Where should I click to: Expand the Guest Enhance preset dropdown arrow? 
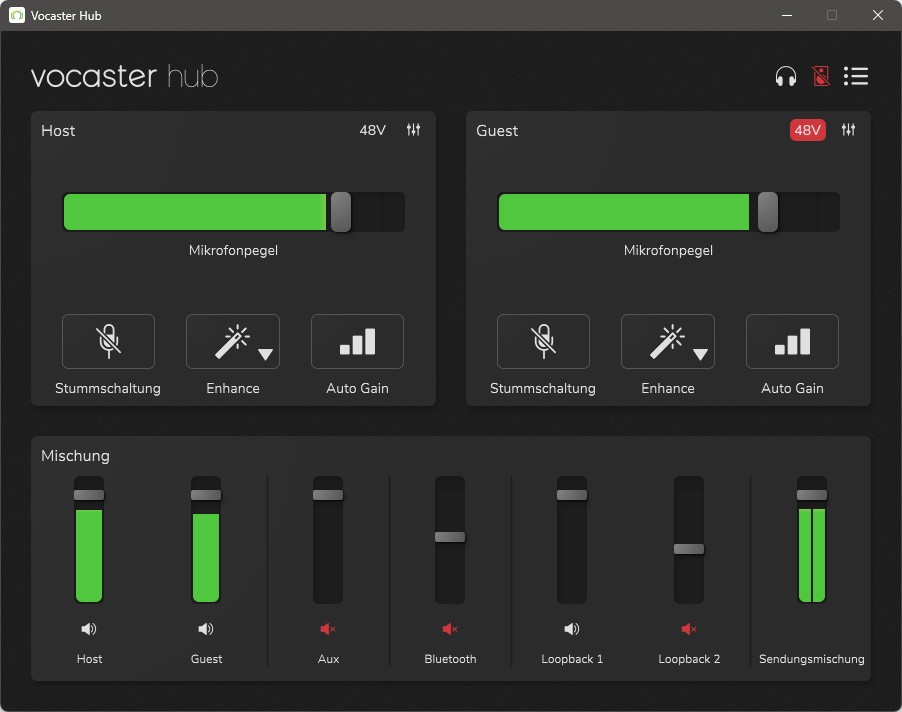click(700, 354)
